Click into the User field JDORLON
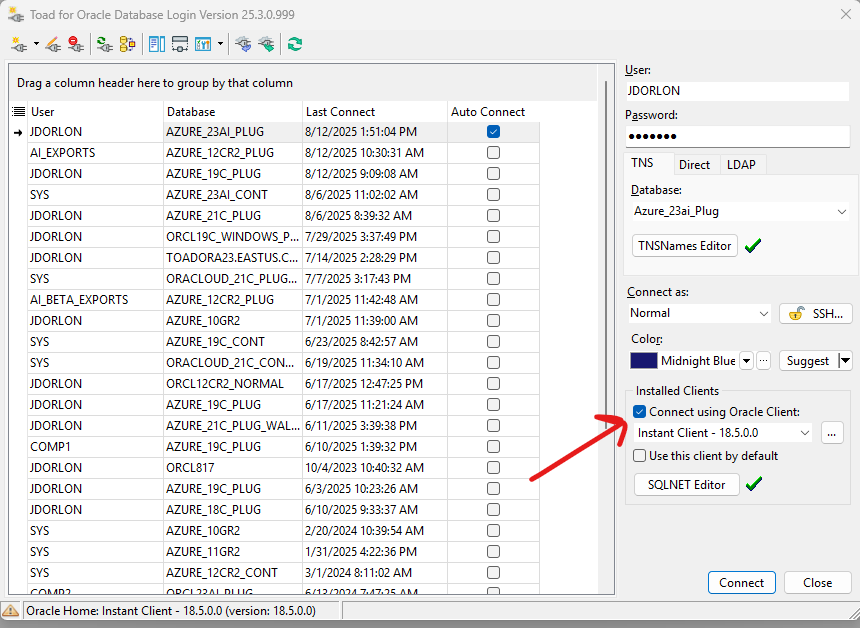The image size is (860, 628). (737, 91)
